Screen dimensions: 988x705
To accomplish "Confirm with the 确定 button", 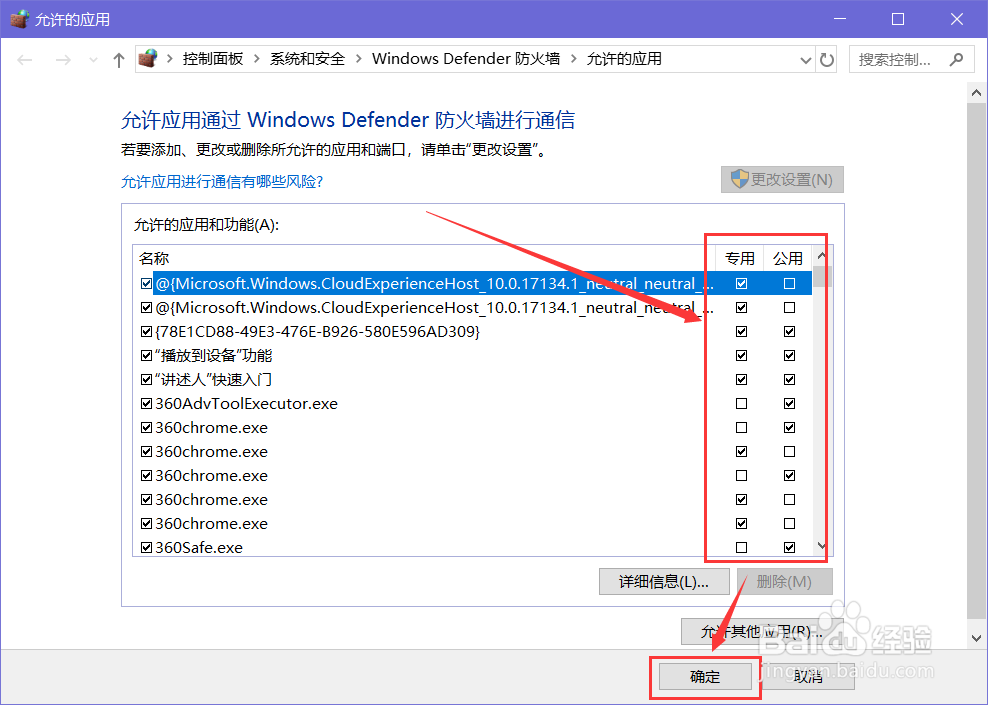I will point(705,677).
